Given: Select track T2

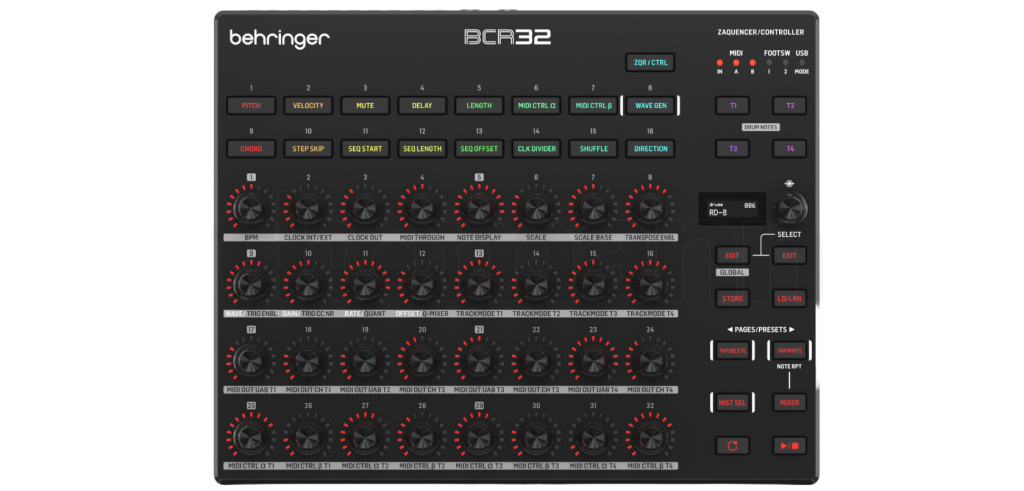Looking at the screenshot, I should tap(790, 105).
